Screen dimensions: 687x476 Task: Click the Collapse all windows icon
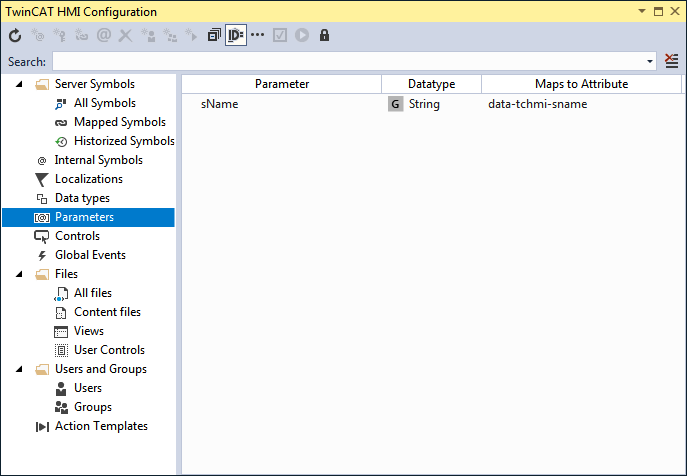(214, 36)
